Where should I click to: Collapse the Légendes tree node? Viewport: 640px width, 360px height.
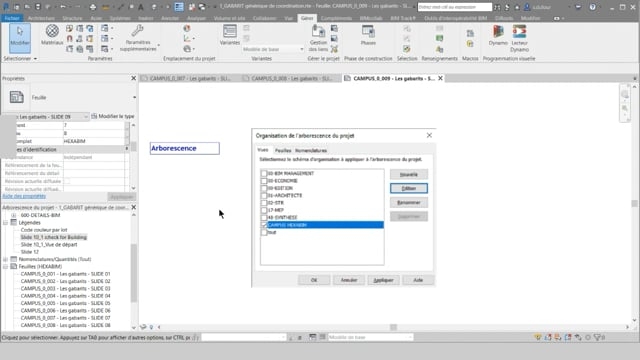(6, 222)
